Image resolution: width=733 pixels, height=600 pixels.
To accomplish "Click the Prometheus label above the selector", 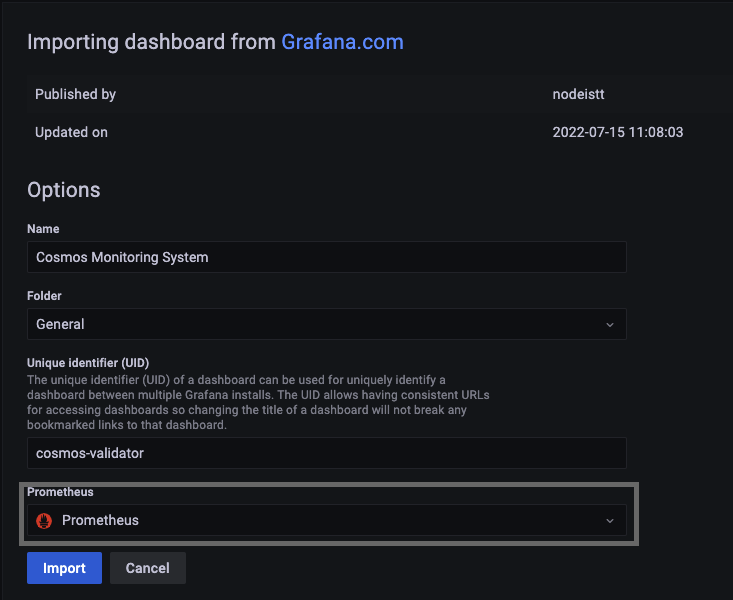I will pyautogui.click(x=60, y=492).
